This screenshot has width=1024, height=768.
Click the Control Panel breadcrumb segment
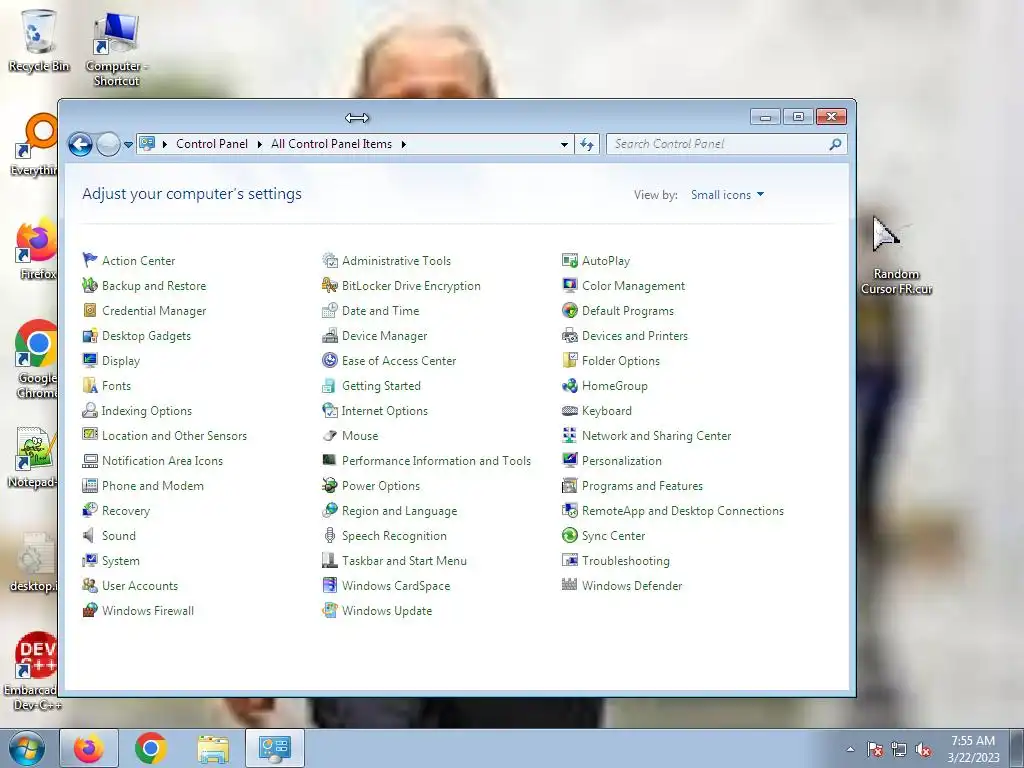(x=212, y=144)
